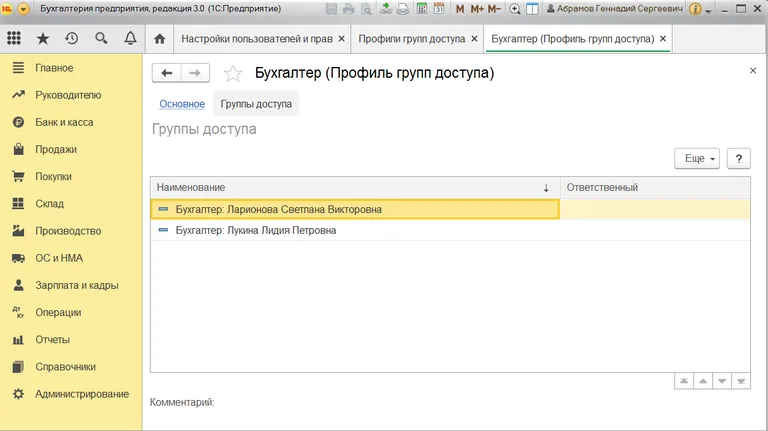Click the search magnifier icon

pyautogui.click(x=101, y=39)
